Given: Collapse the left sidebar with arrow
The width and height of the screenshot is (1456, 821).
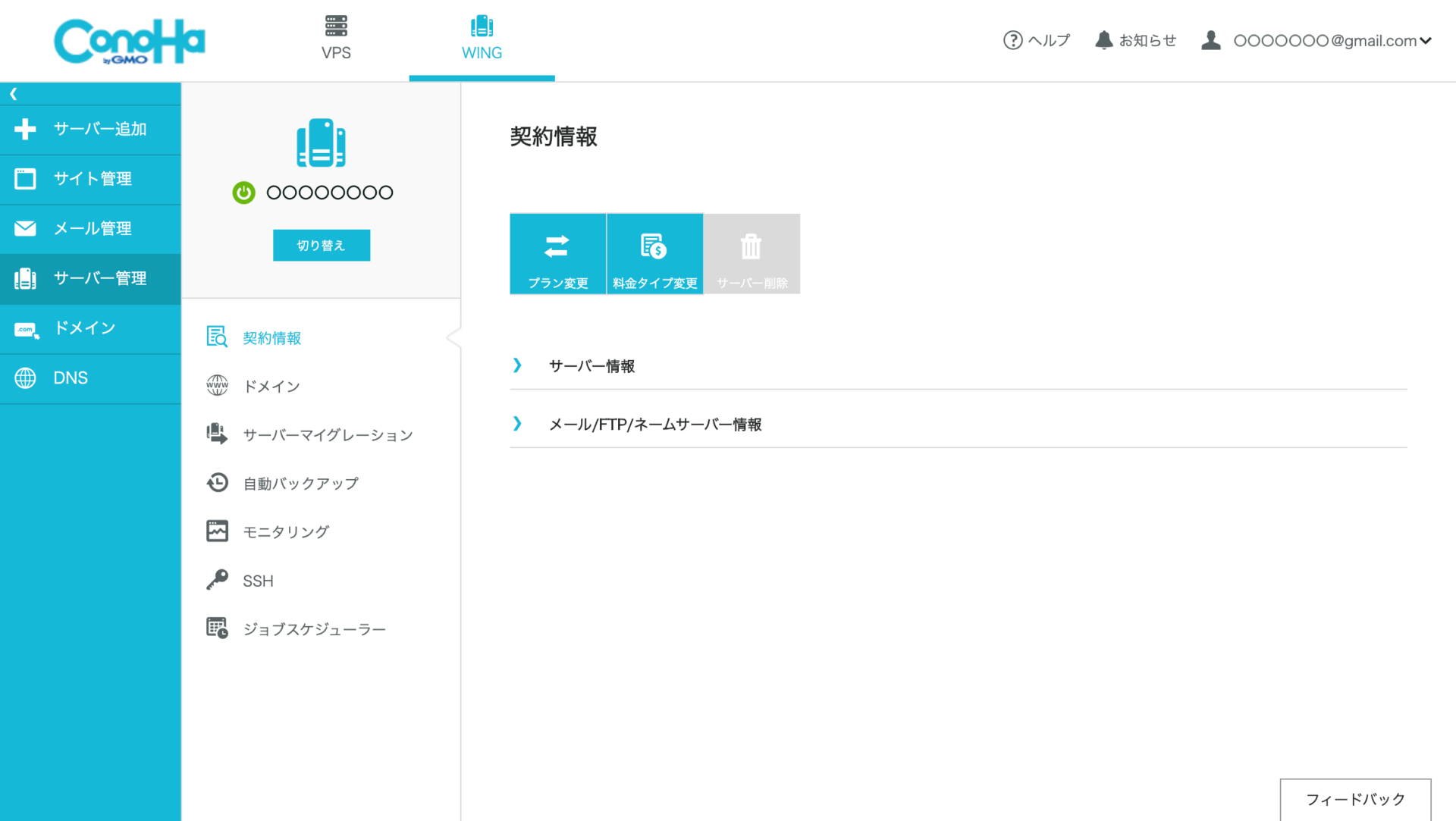Looking at the screenshot, I should [x=14, y=94].
